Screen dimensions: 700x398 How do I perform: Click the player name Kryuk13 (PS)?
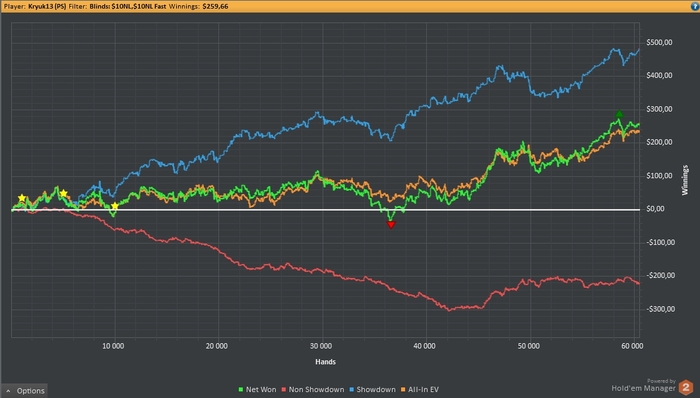pyautogui.click(x=47, y=6)
